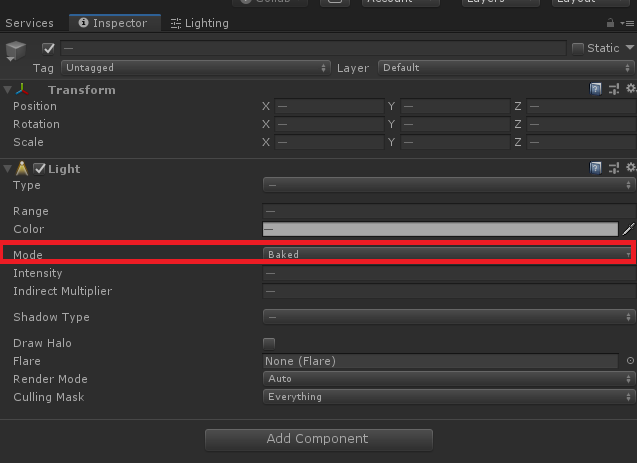The image size is (637, 463).
Task: Open the light Color swatch
Action: tap(440, 229)
